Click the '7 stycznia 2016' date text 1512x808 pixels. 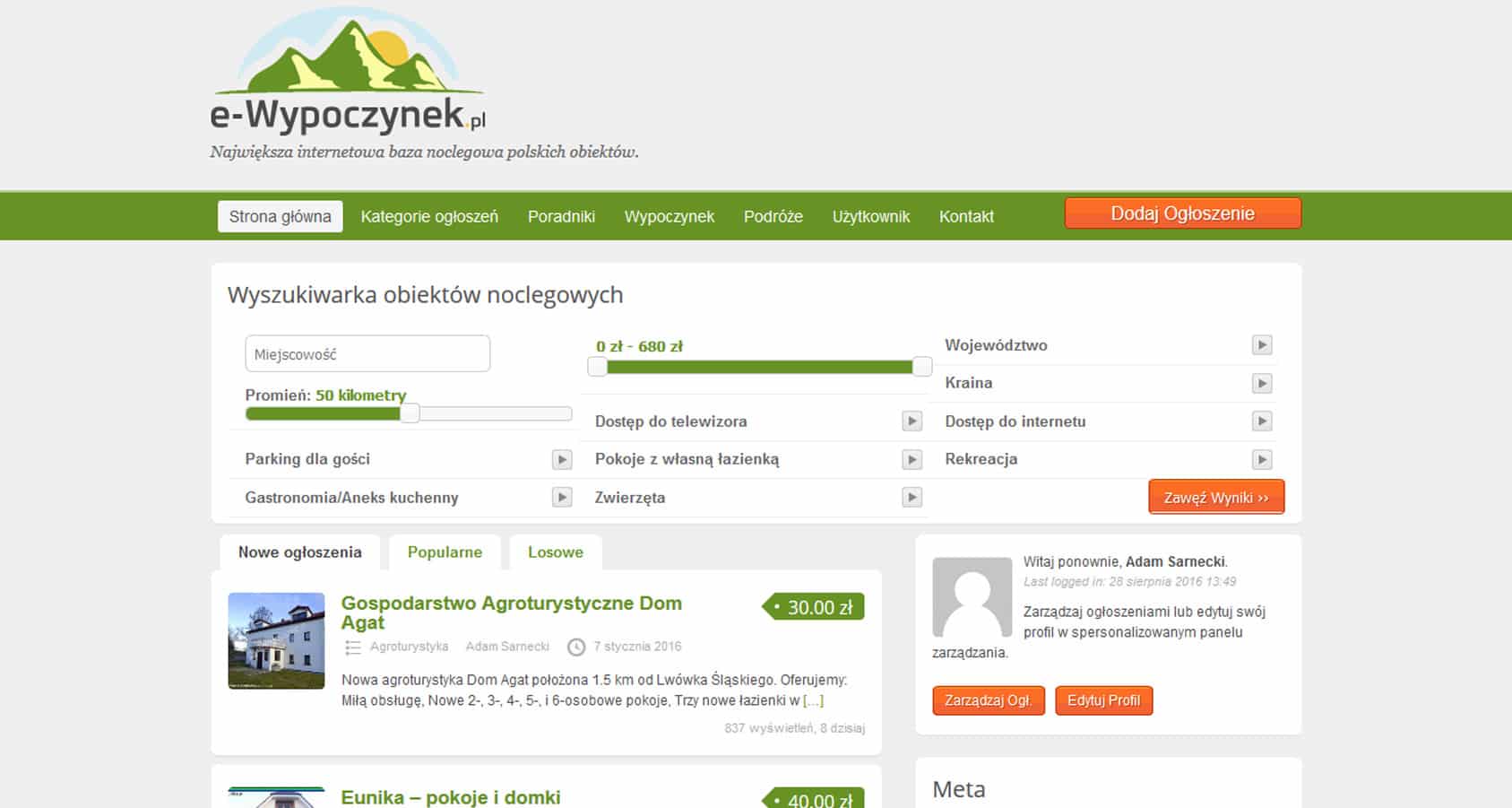pos(637,647)
